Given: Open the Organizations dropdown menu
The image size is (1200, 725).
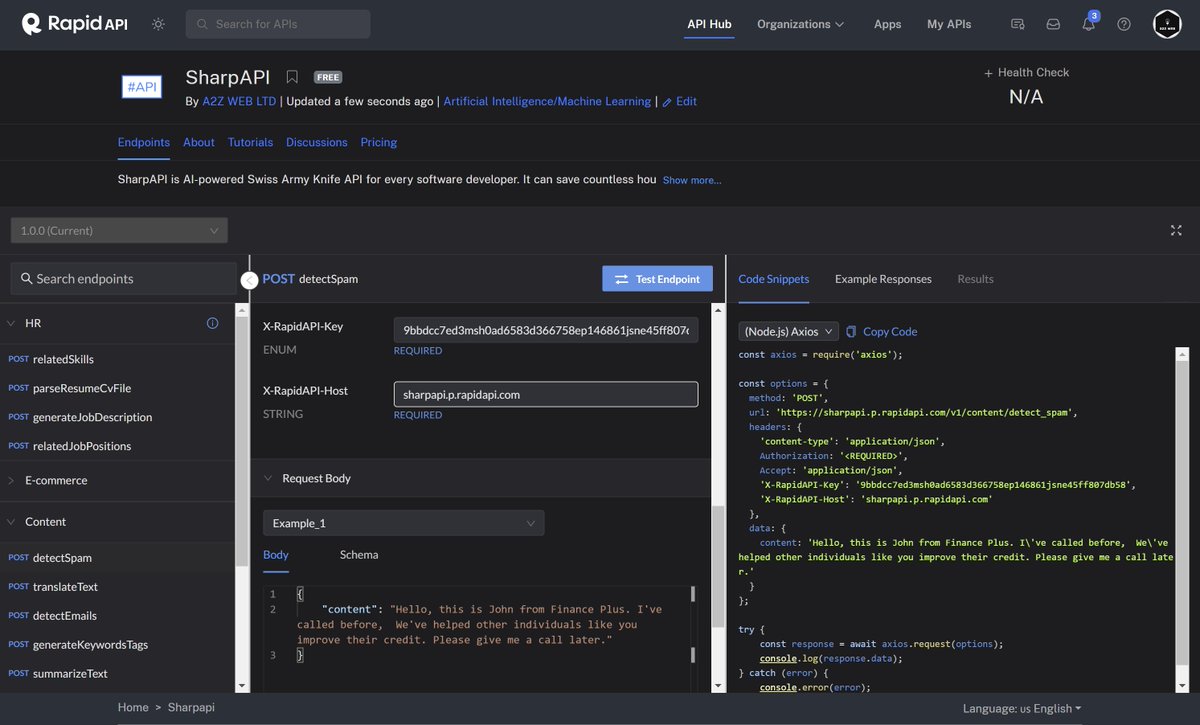Looking at the screenshot, I should click(x=800, y=24).
